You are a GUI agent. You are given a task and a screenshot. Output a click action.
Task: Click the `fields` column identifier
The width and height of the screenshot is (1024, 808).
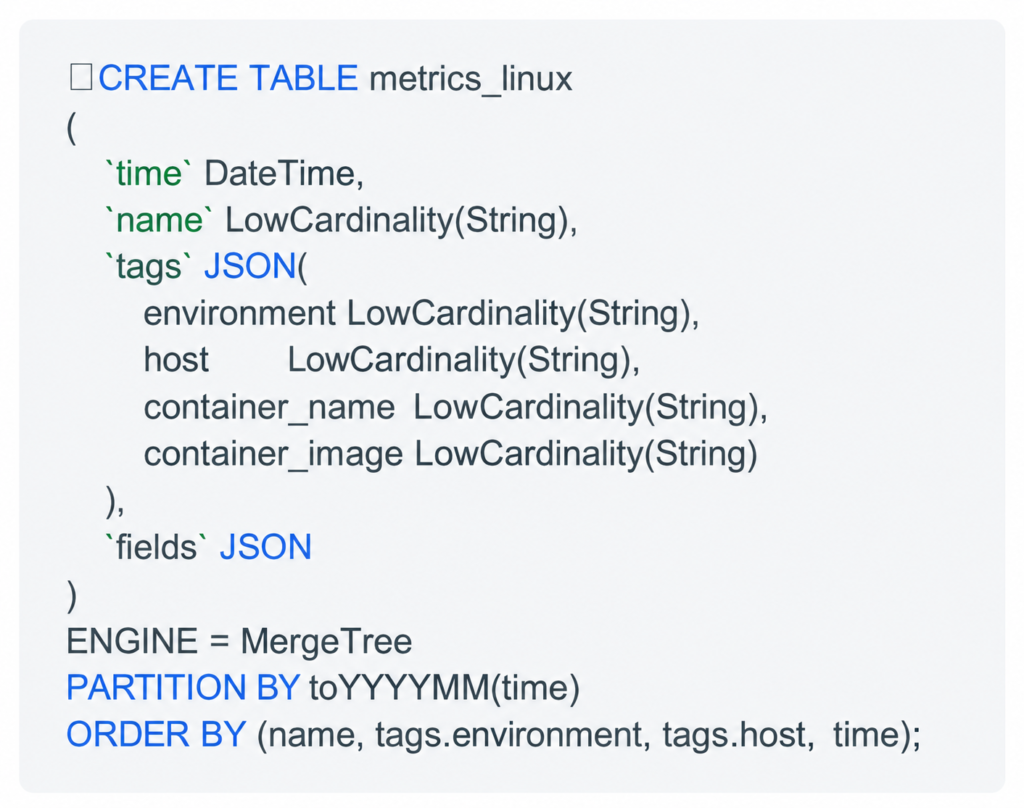(156, 547)
